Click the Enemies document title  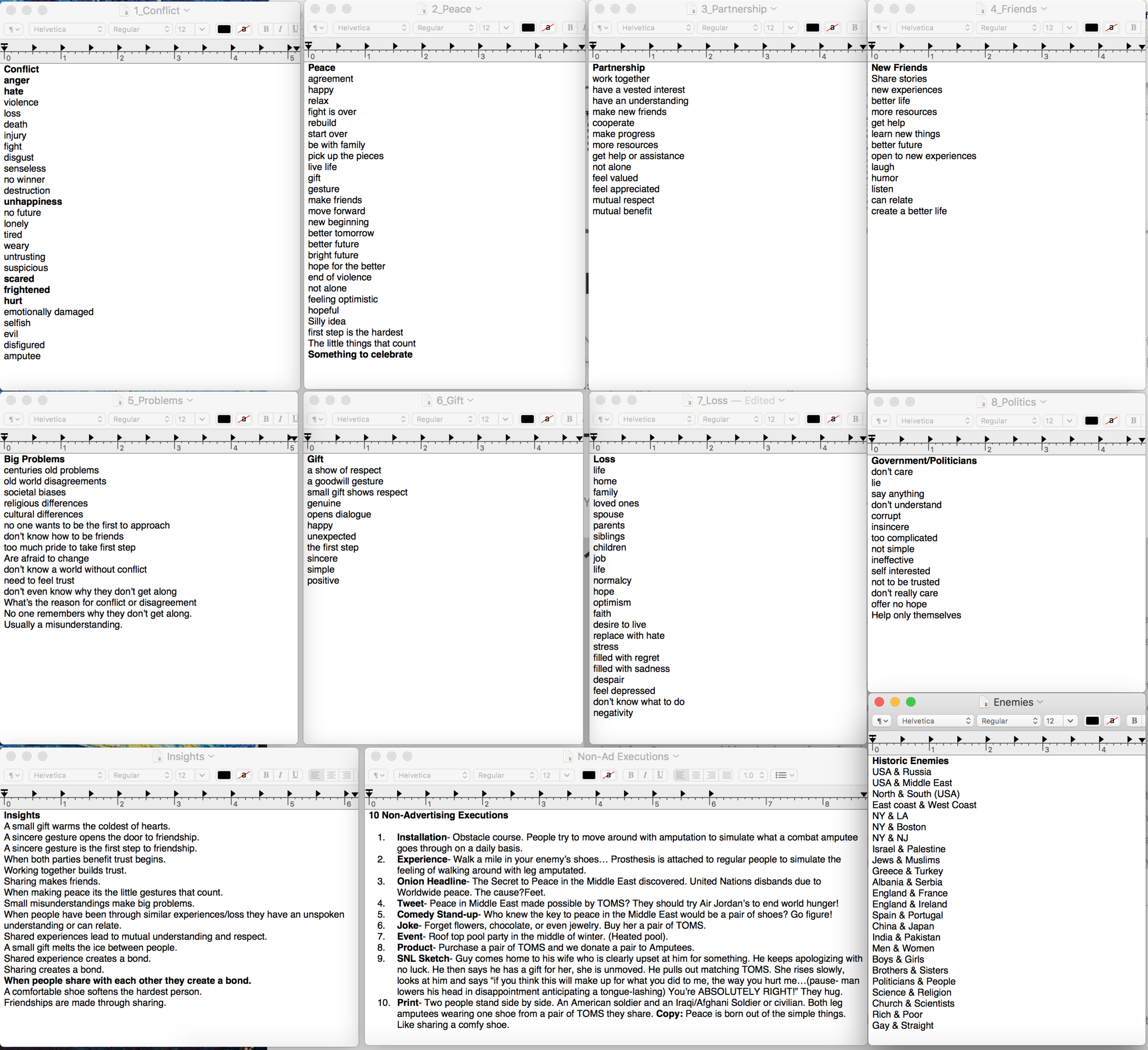1013,702
